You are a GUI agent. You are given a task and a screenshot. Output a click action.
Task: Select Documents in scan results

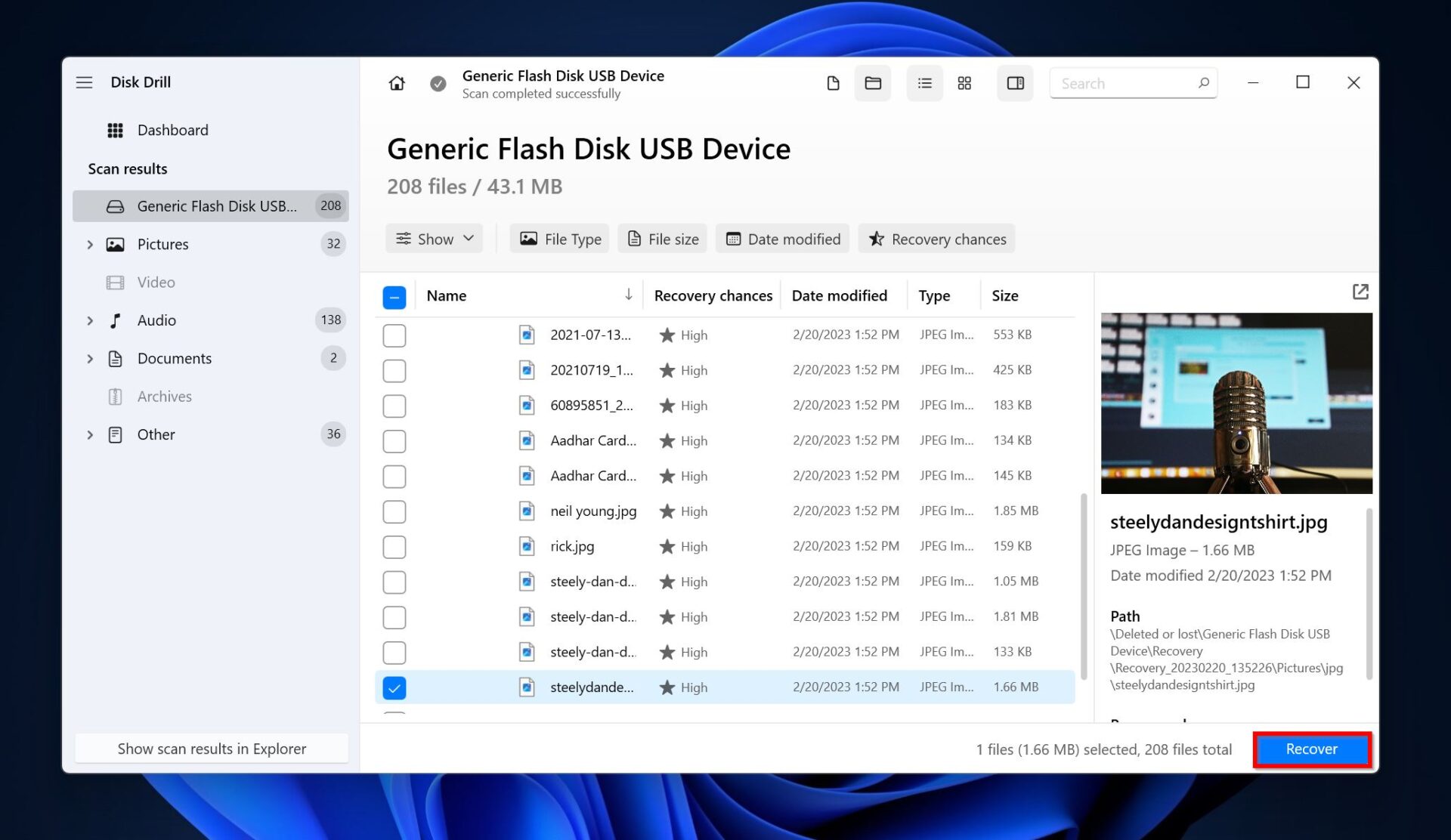(174, 358)
